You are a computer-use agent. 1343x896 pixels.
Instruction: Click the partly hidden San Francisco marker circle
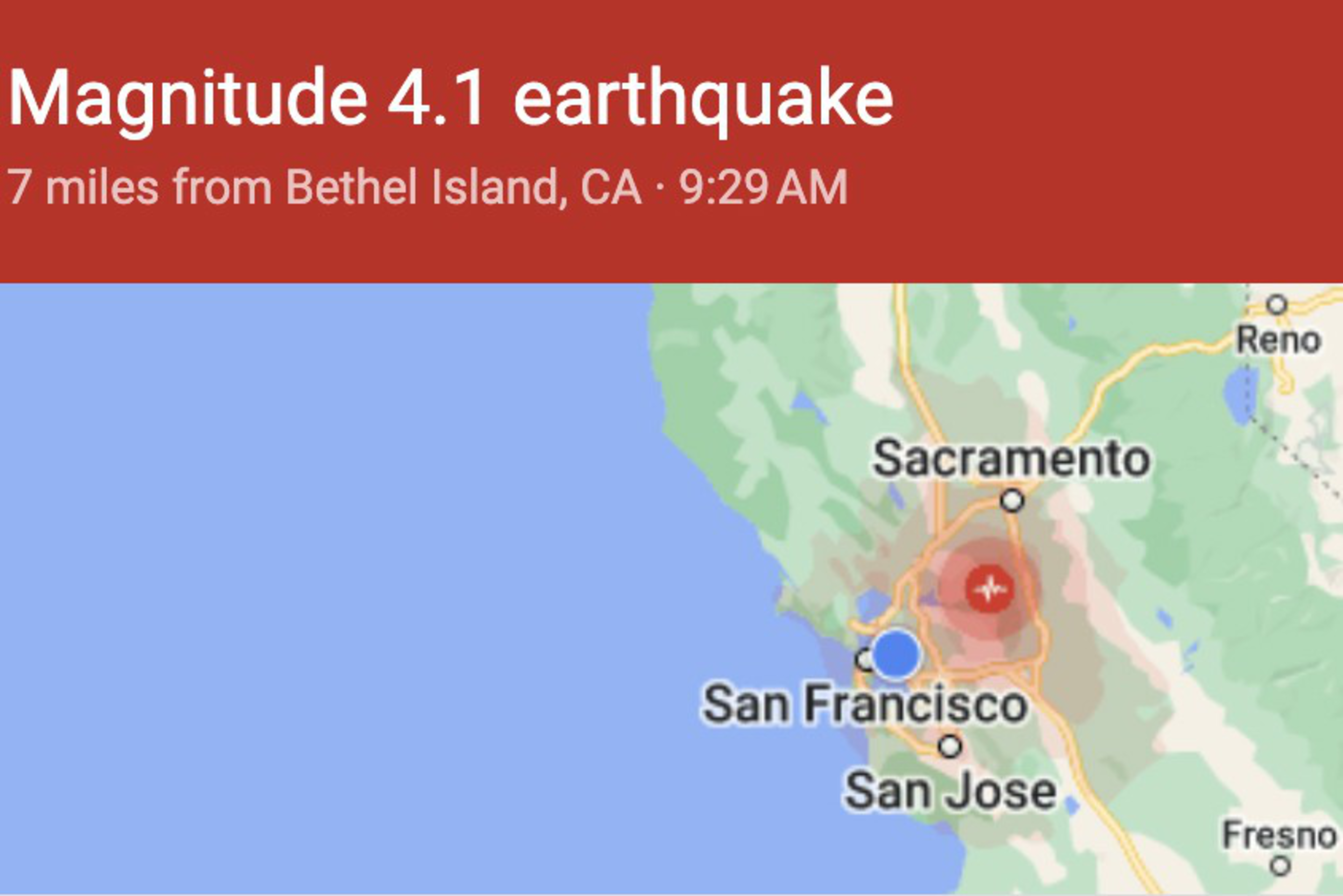pyautogui.click(x=864, y=660)
